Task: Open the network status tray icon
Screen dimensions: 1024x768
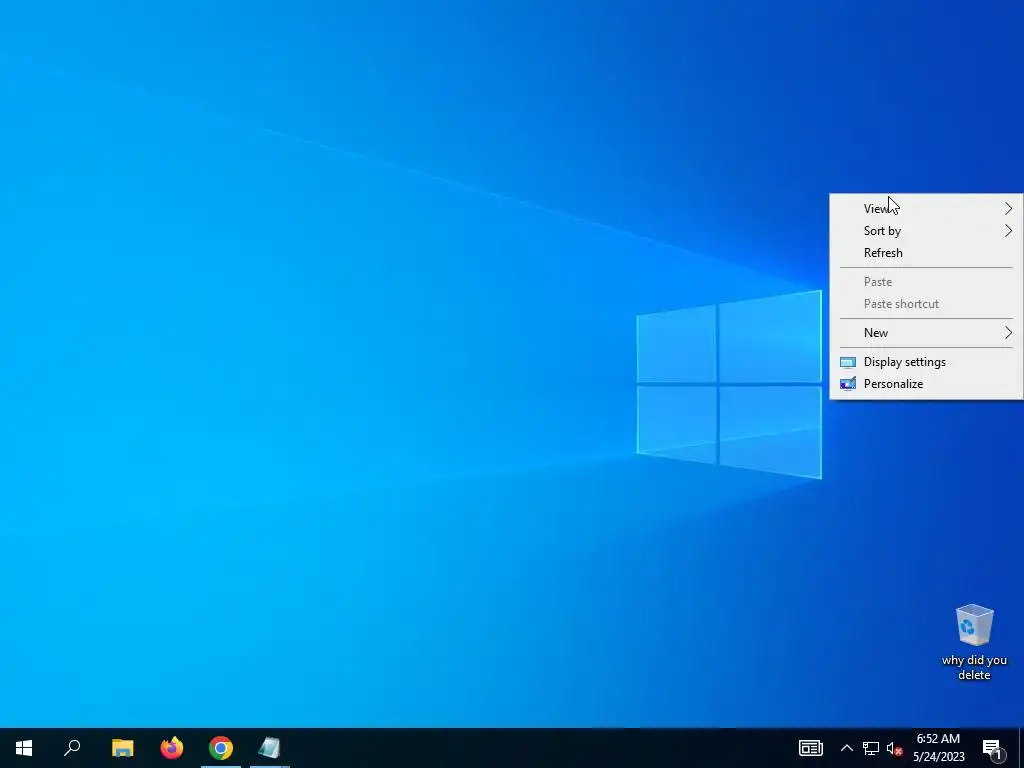Action: point(871,748)
